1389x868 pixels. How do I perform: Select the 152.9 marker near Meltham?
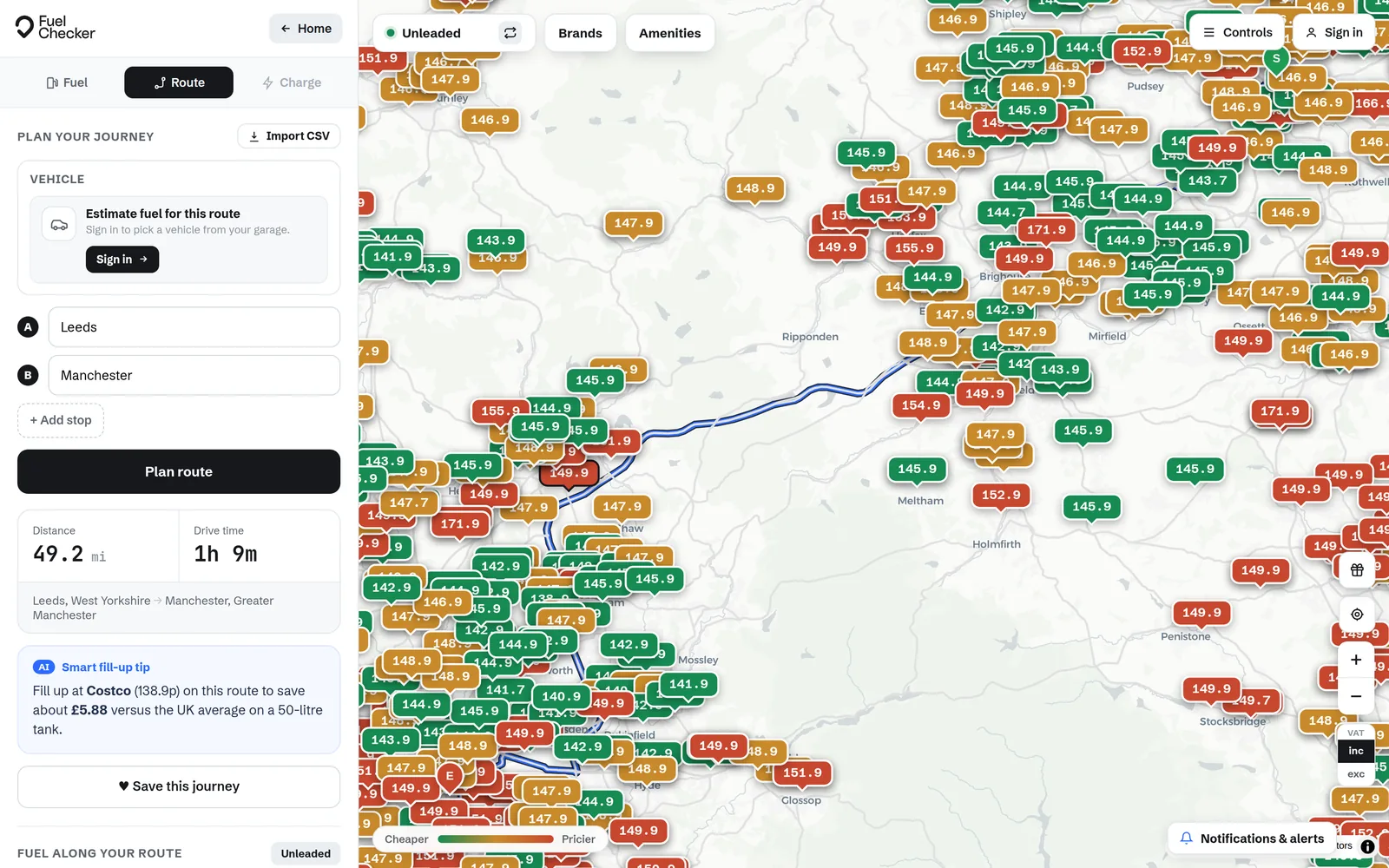click(1001, 495)
